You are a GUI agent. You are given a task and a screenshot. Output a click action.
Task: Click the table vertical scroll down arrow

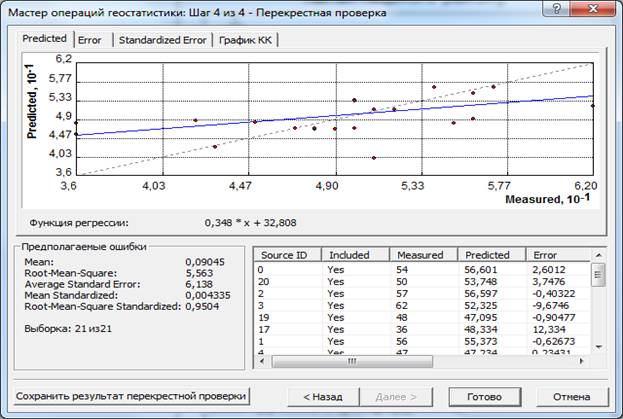click(x=598, y=347)
